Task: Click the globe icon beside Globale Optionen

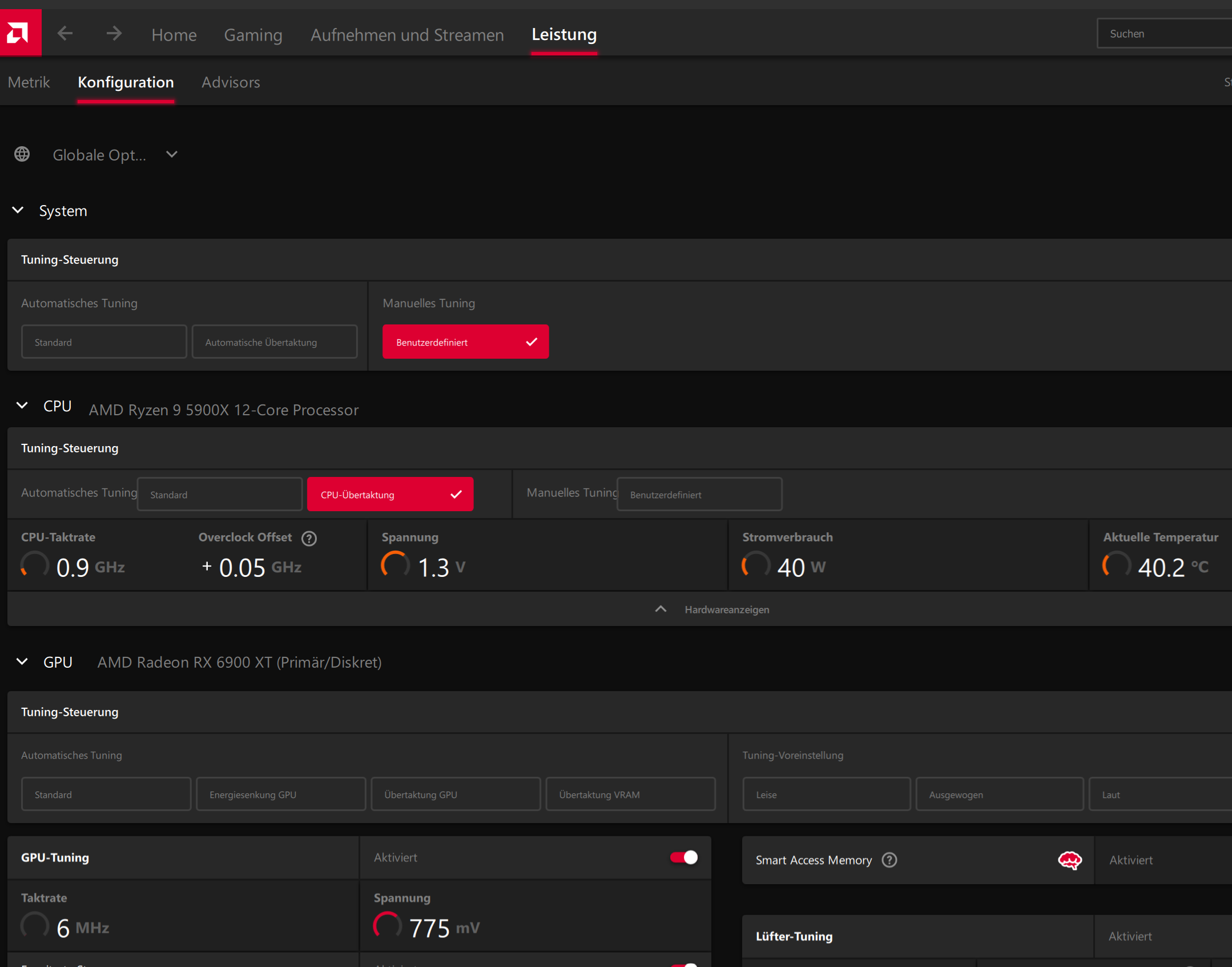Action: 22,154
